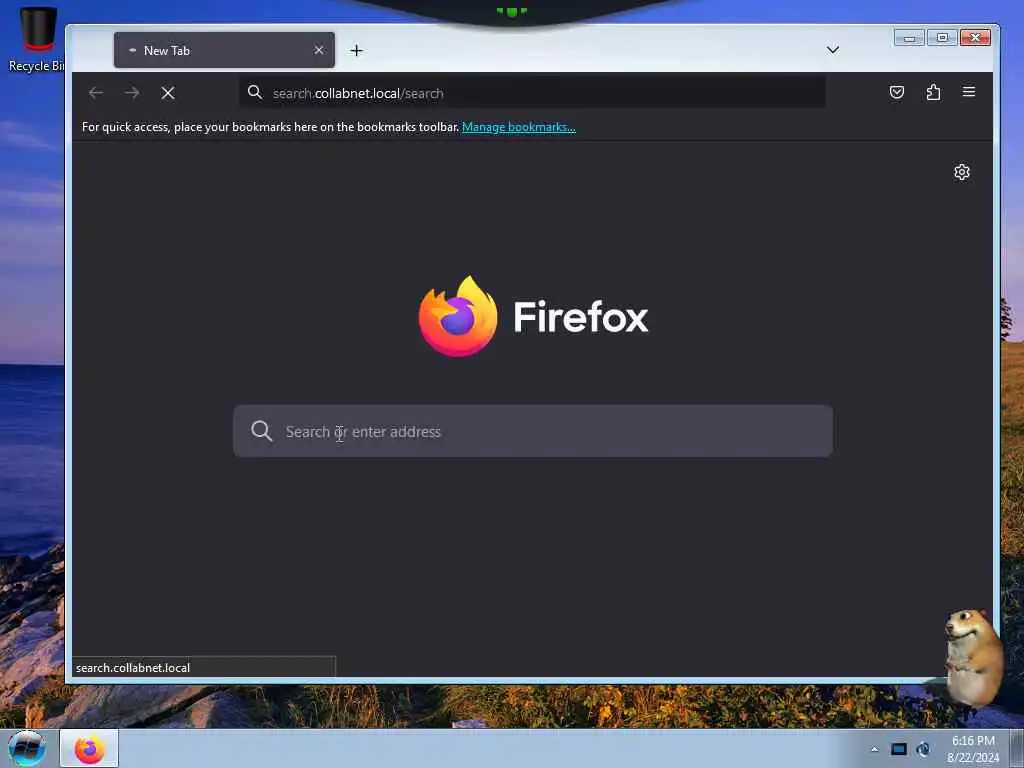Maximize the Firefox window
1024x768 pixels.
point(942,38)
